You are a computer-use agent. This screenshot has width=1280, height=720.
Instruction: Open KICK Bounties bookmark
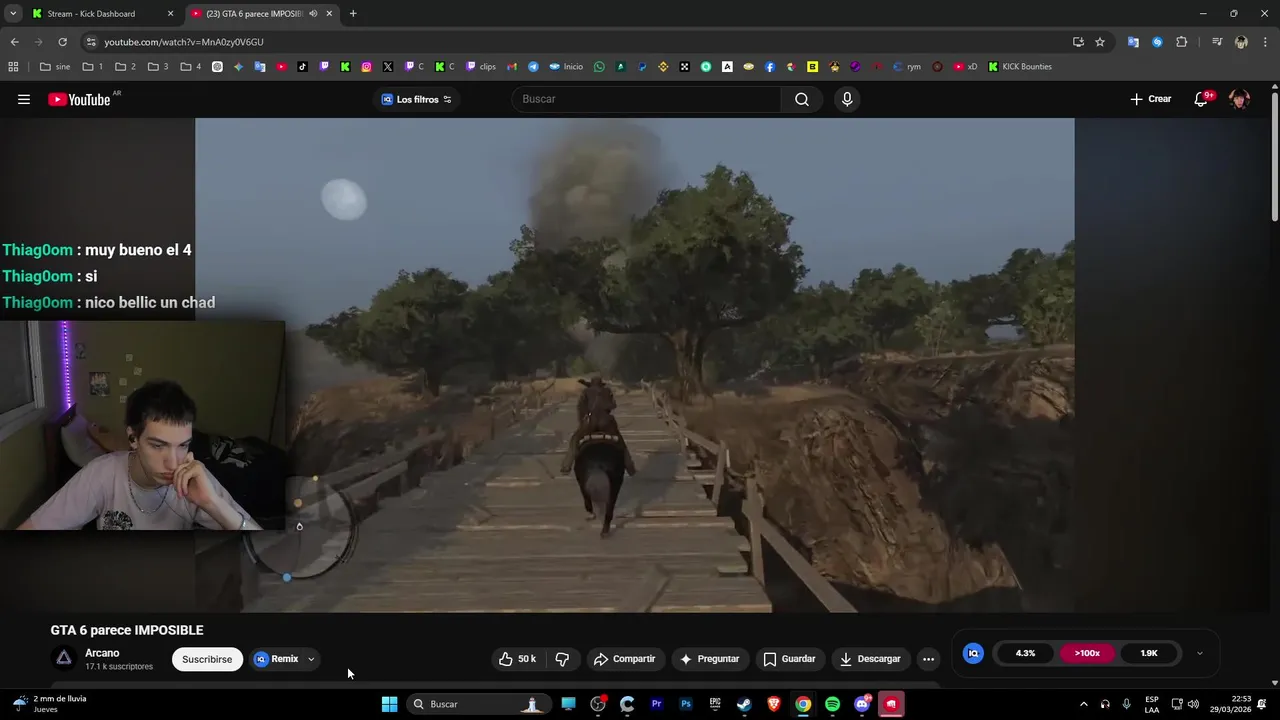[x=1019, y=67]
